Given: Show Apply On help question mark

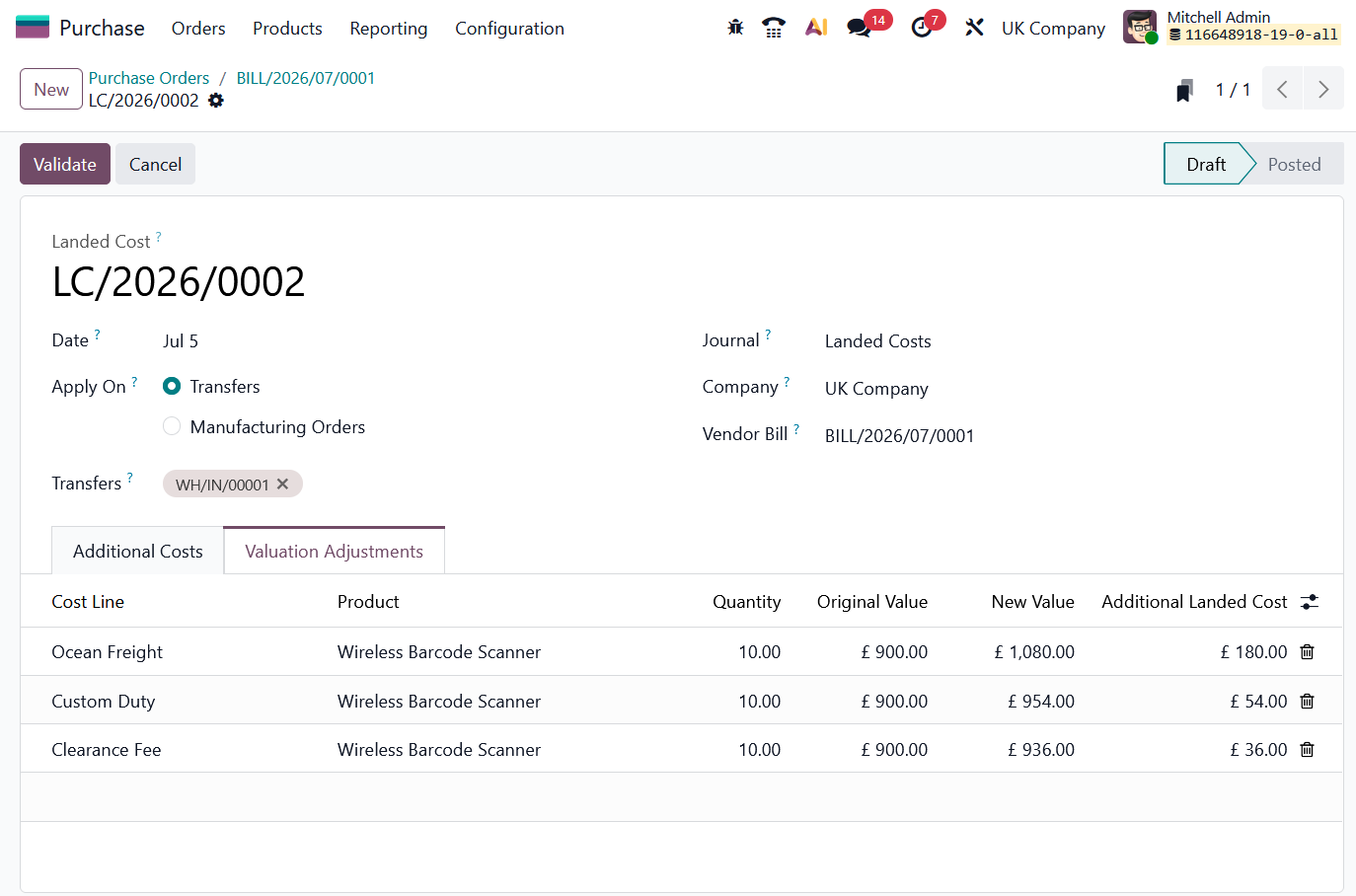Looking at the screenshot, I should (x=134, y=382).
